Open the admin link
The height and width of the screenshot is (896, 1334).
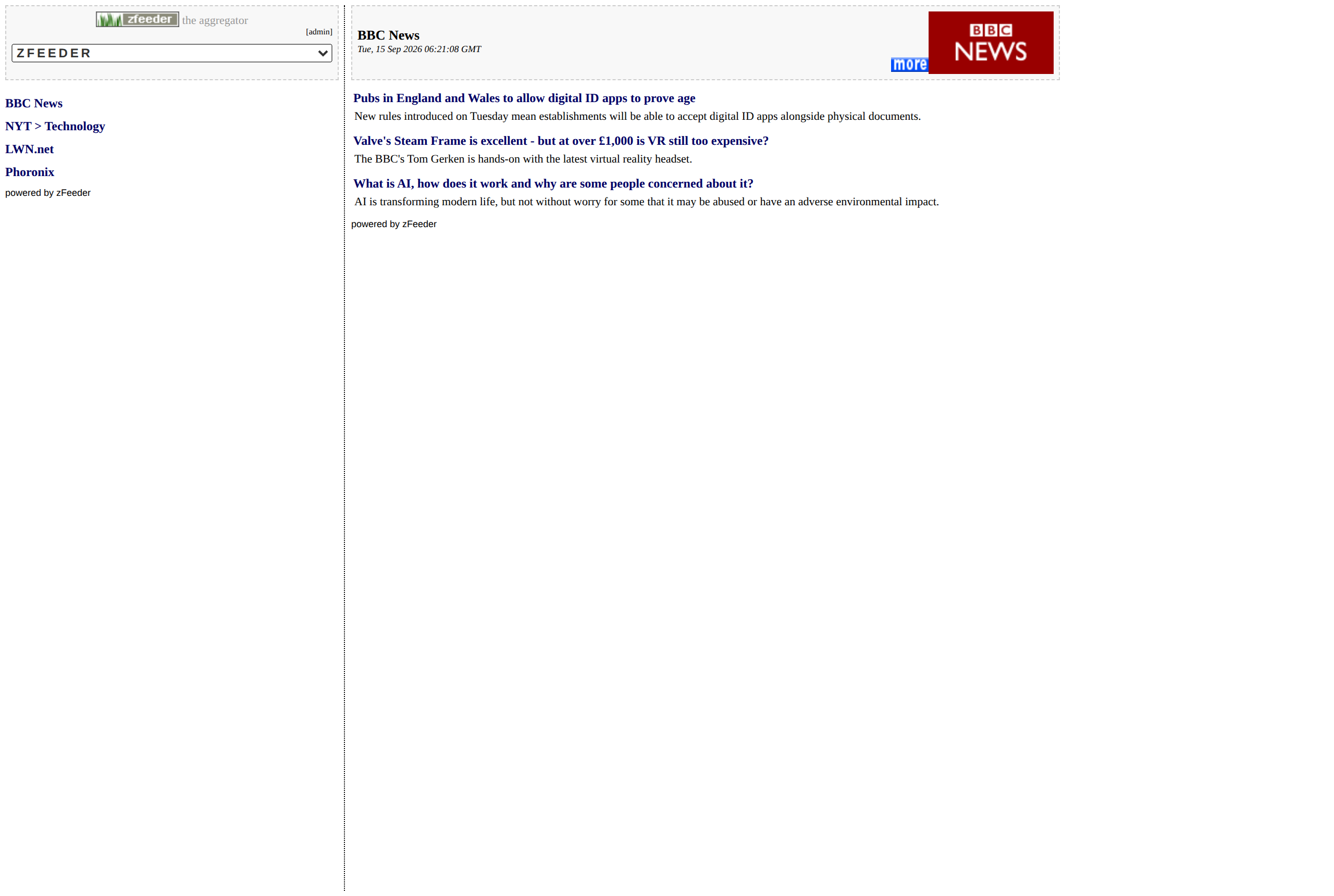click(x=319, y=32)
